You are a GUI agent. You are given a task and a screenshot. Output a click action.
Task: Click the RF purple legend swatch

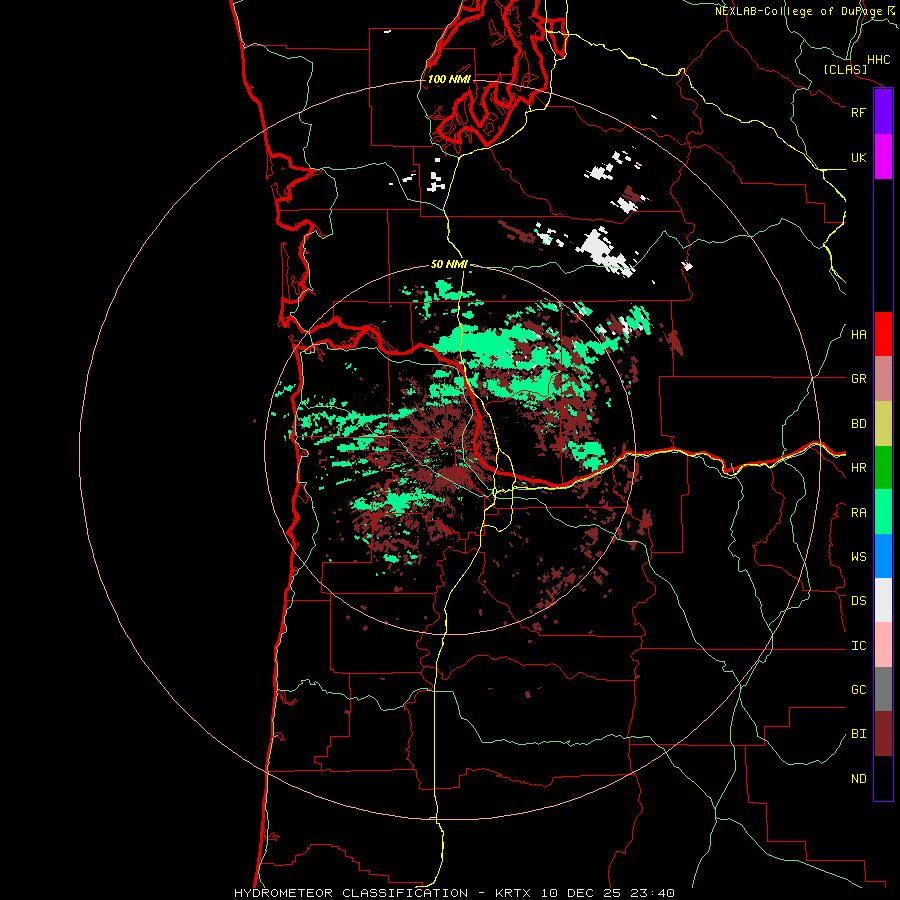[x=883, y=112]
